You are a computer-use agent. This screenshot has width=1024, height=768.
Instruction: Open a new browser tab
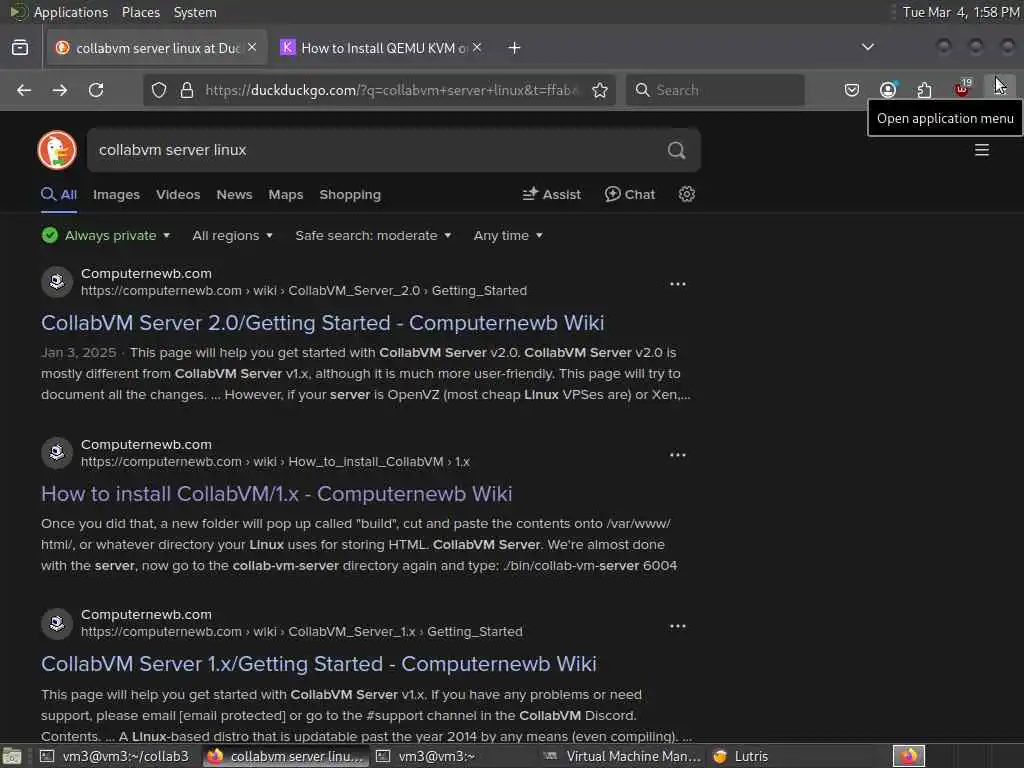coord(514,48)
